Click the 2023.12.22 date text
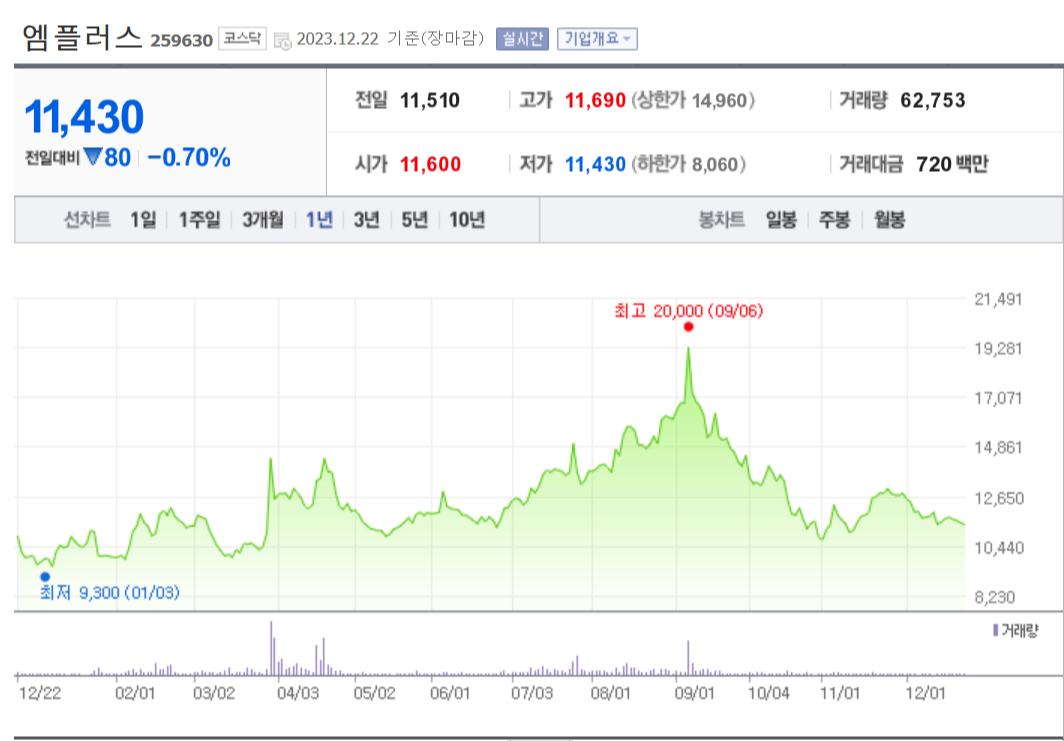 point(337,39)
